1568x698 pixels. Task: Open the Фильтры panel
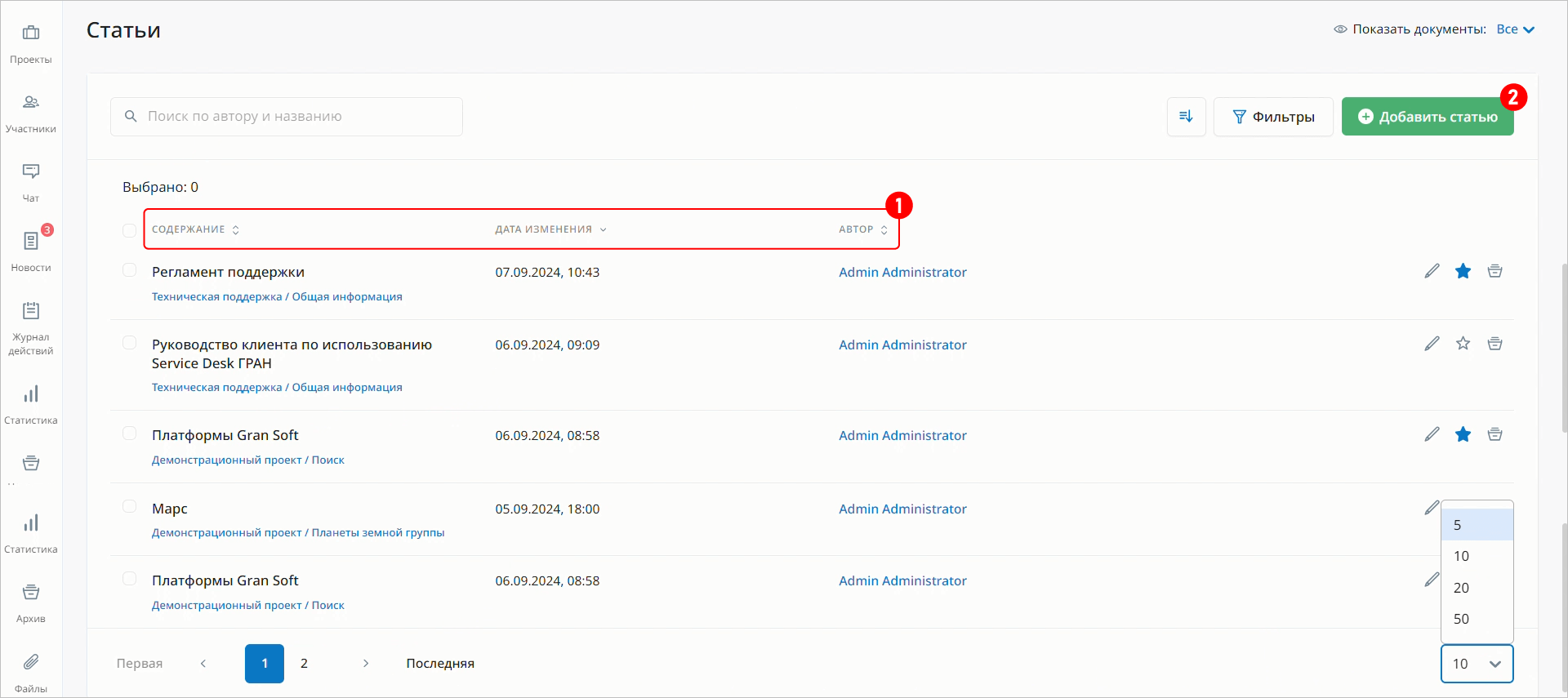[x=1273, y=117]
